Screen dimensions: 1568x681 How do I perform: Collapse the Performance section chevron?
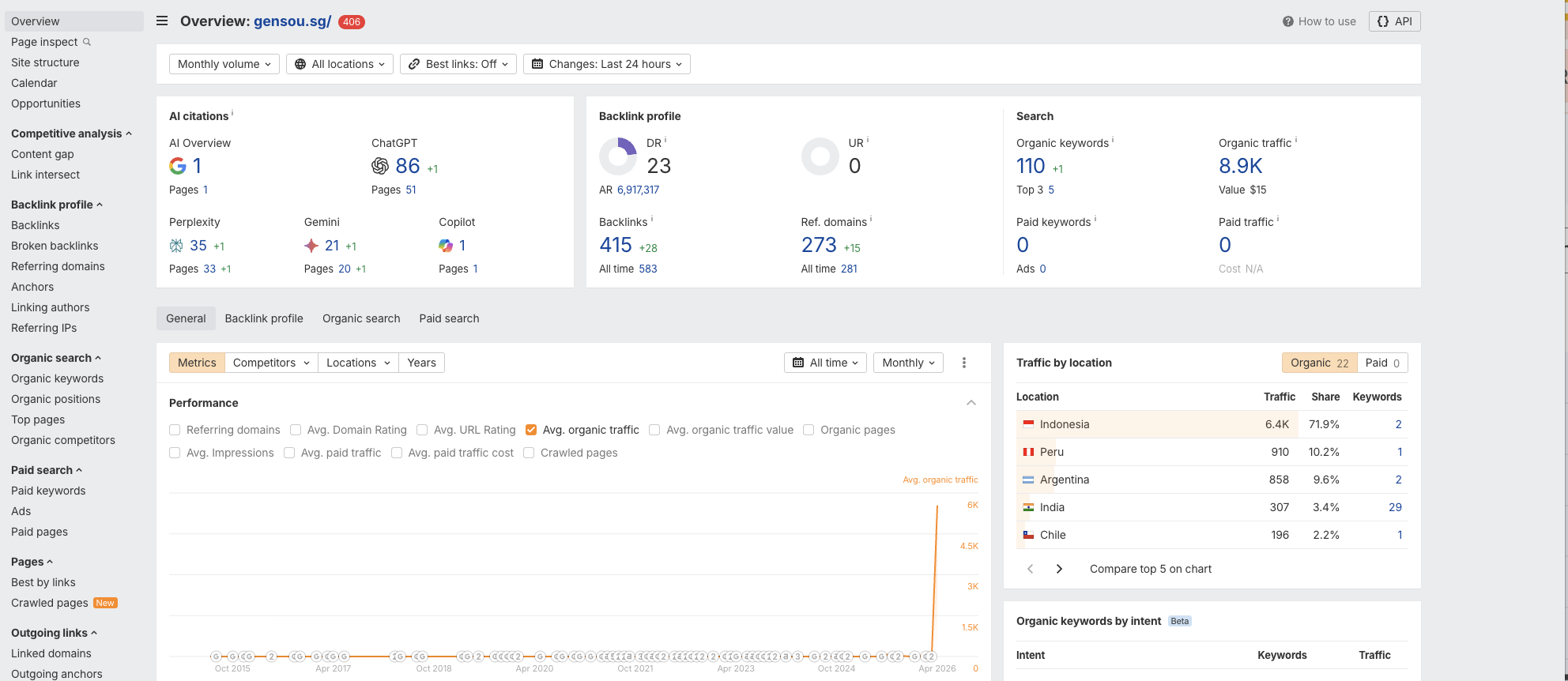[x=971, y=403]
